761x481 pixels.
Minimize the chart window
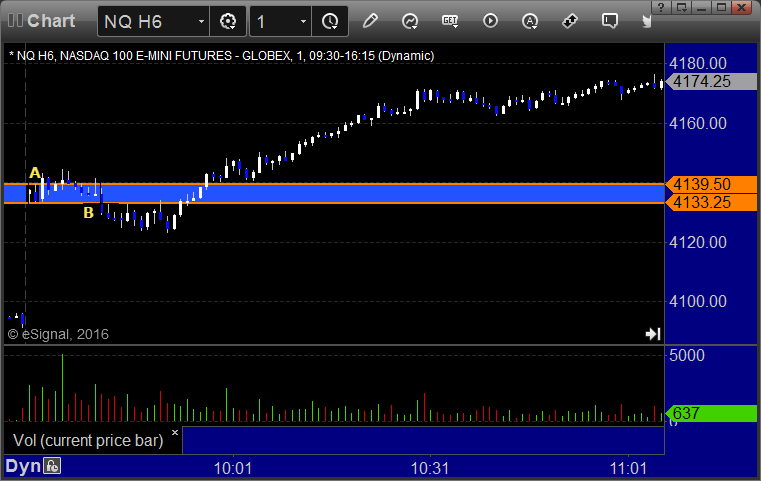pos(701,7)
